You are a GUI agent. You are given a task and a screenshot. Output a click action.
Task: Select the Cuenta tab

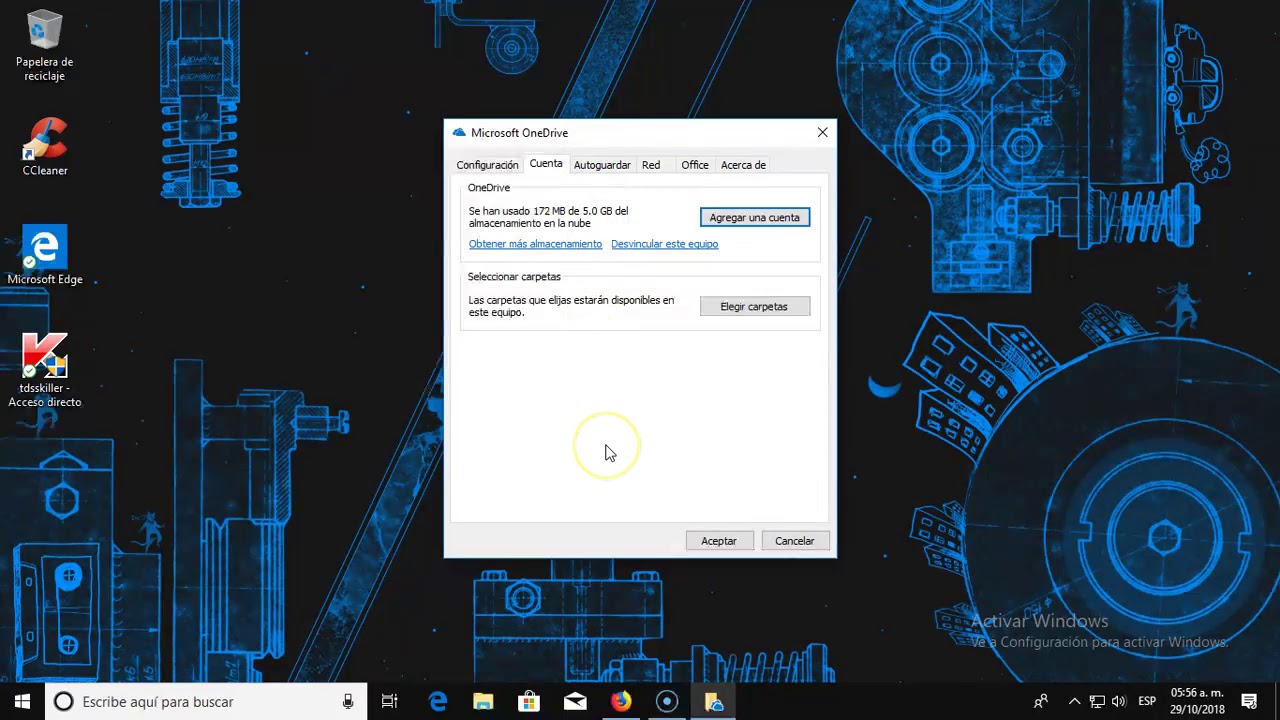click(x=546, y=164)
